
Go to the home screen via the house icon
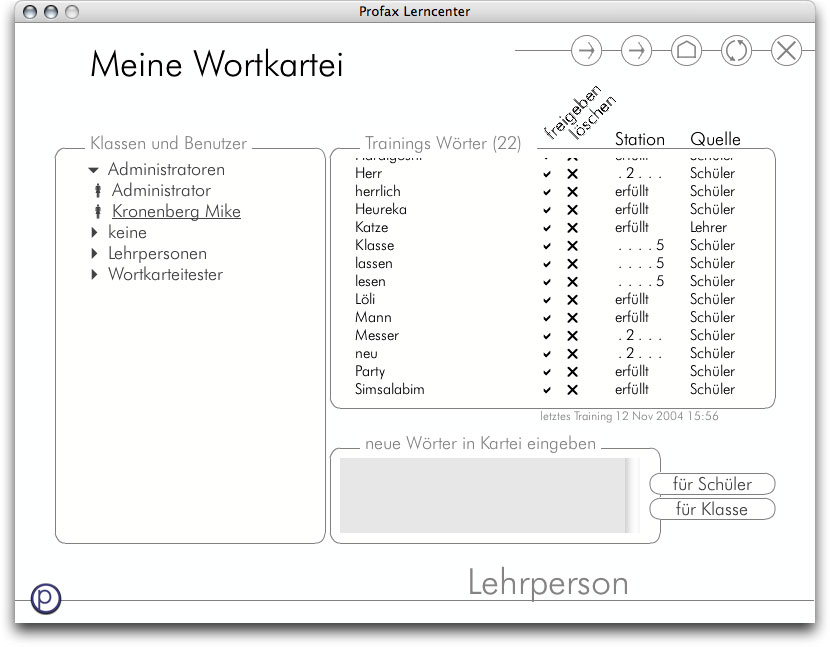coord(687,51)
